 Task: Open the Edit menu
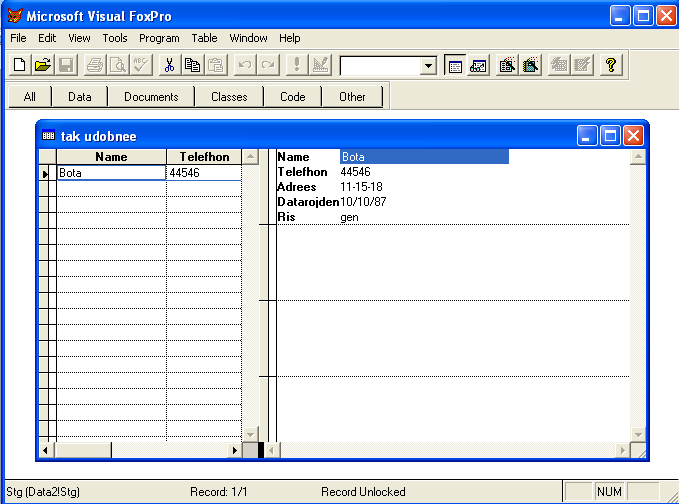point(47,38)
